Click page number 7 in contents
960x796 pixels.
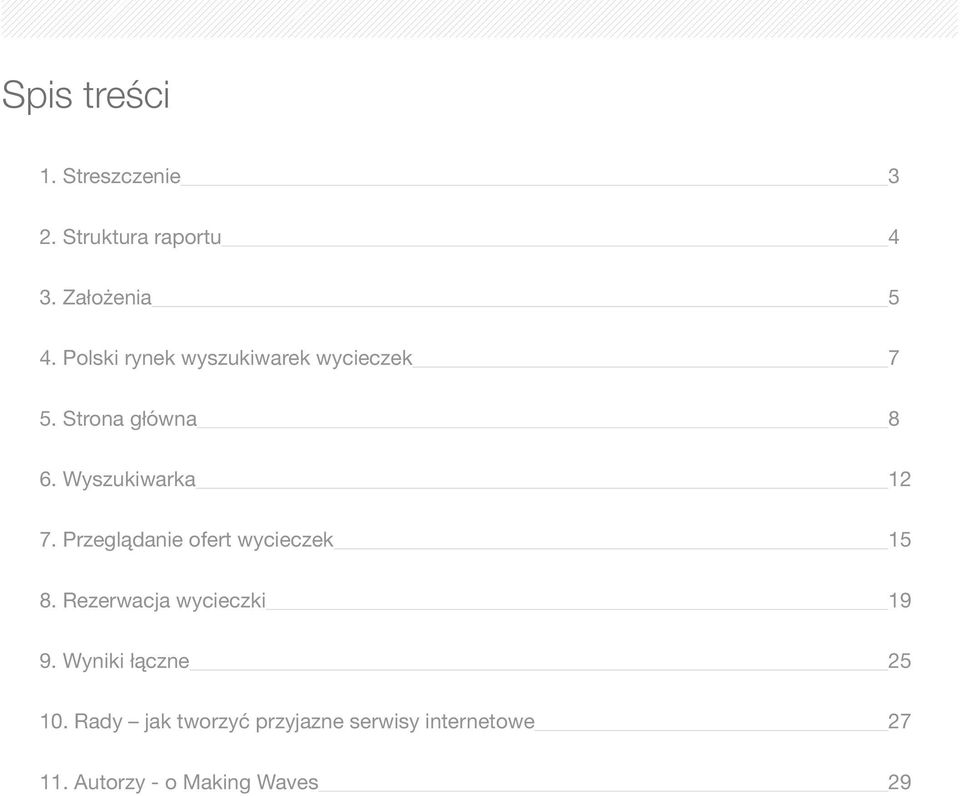pos(894,358)
